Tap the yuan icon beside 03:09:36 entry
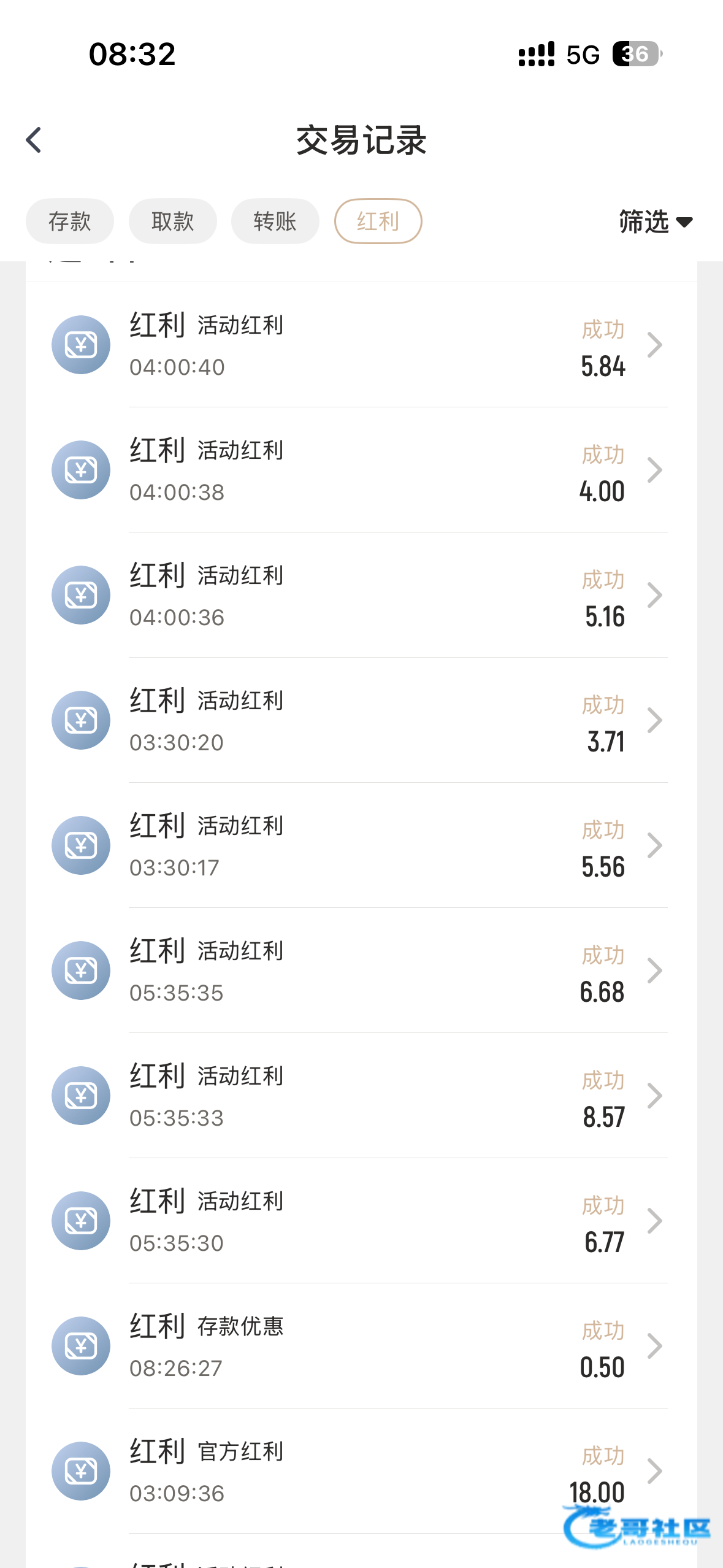Screen dimensions: 723x1568 81,1471
